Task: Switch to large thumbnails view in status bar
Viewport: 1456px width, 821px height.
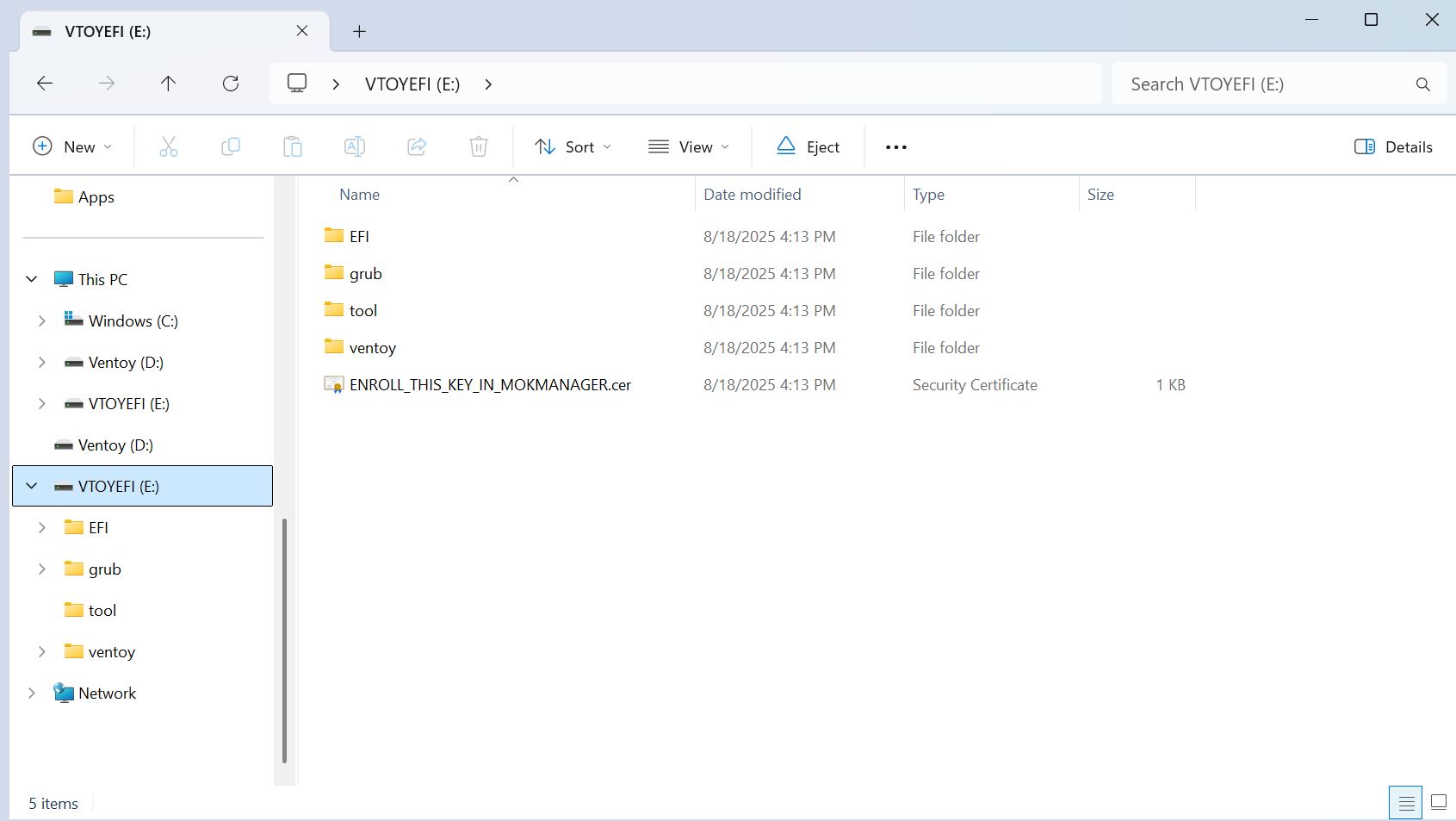Action: pyautogui.click(x=1438, y=803)
